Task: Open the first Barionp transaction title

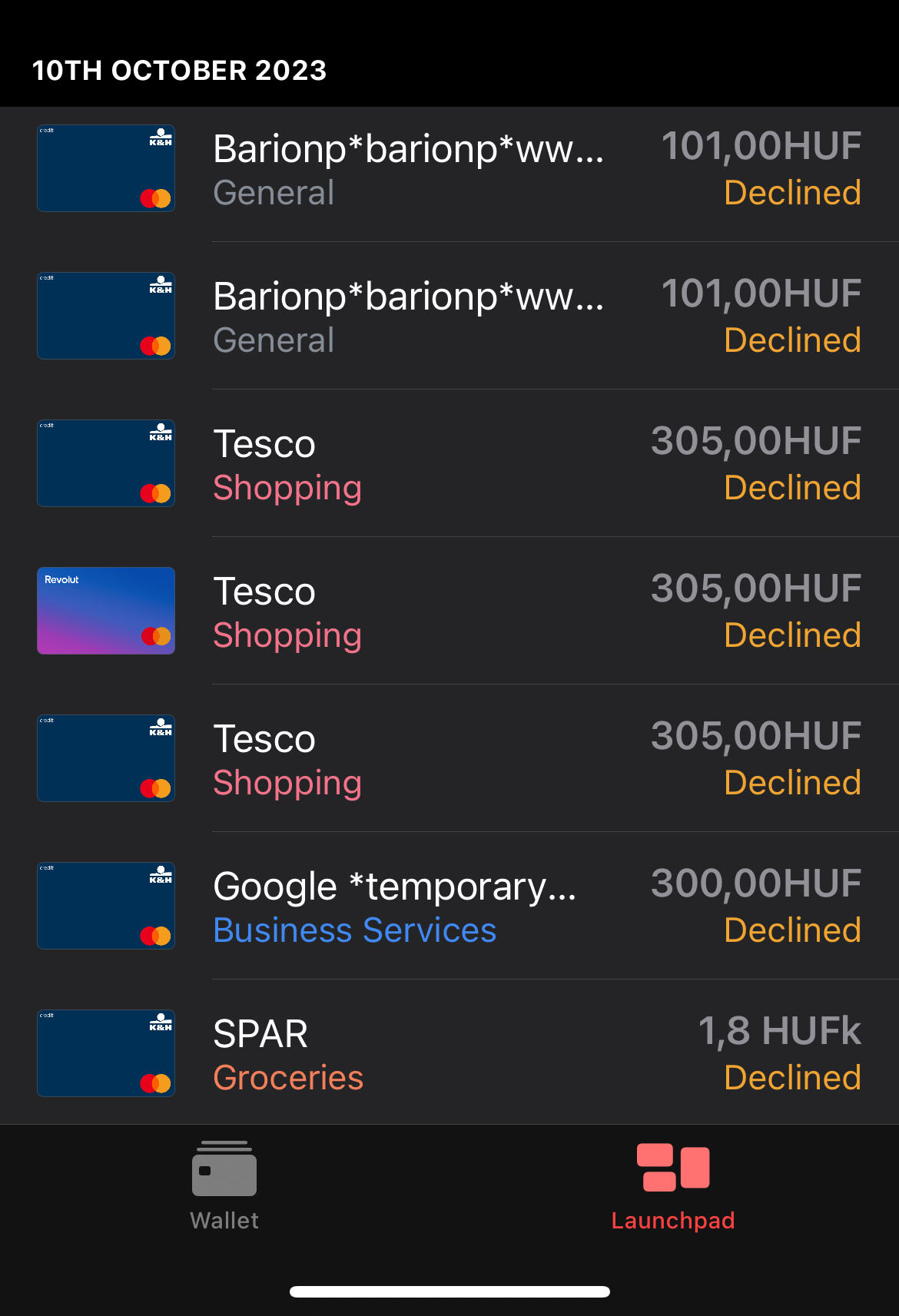Action: point(409,148)
